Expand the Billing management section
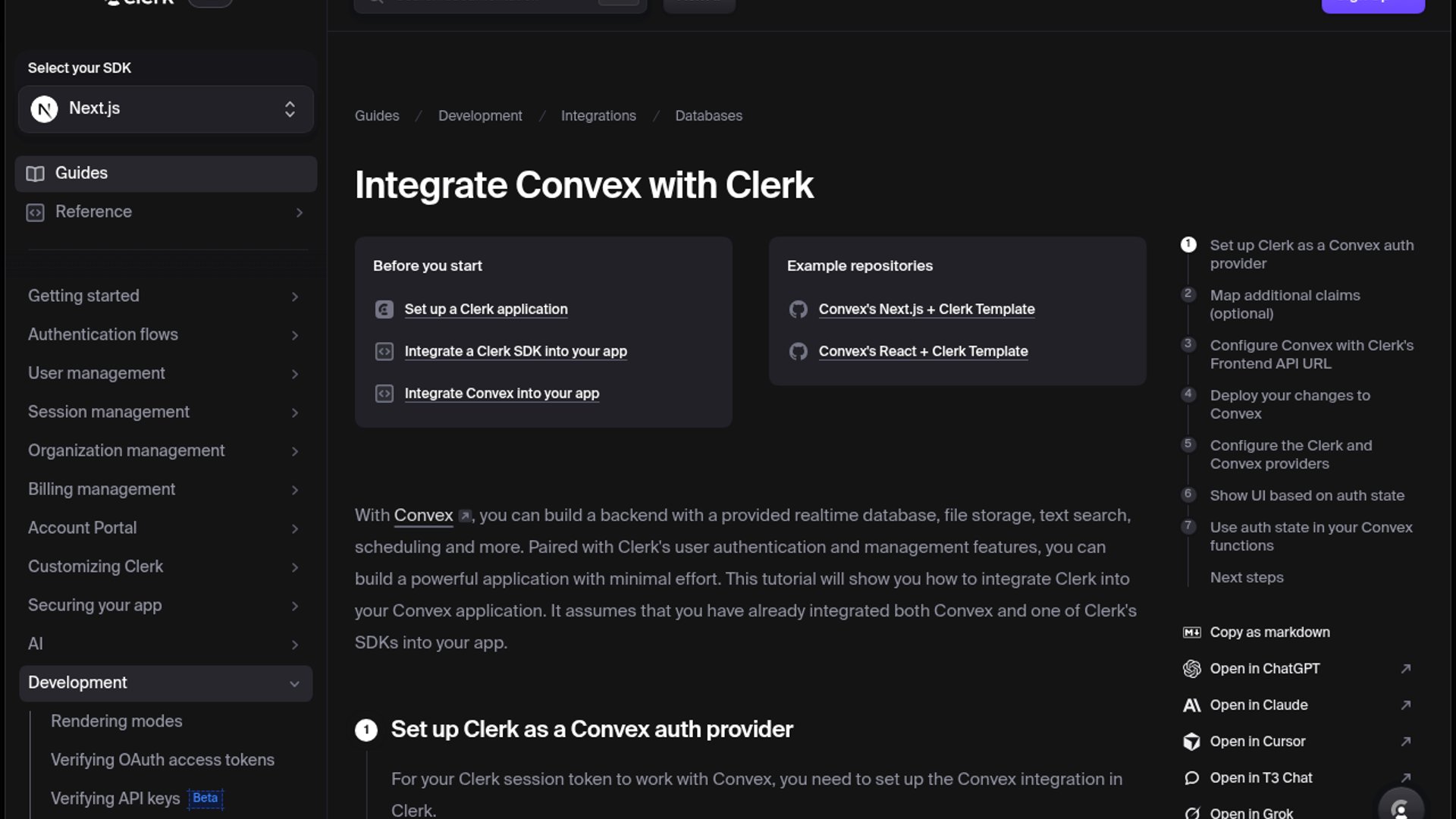Image resolution: width=1456 pixels, height=819 pixels. (294, 490)
